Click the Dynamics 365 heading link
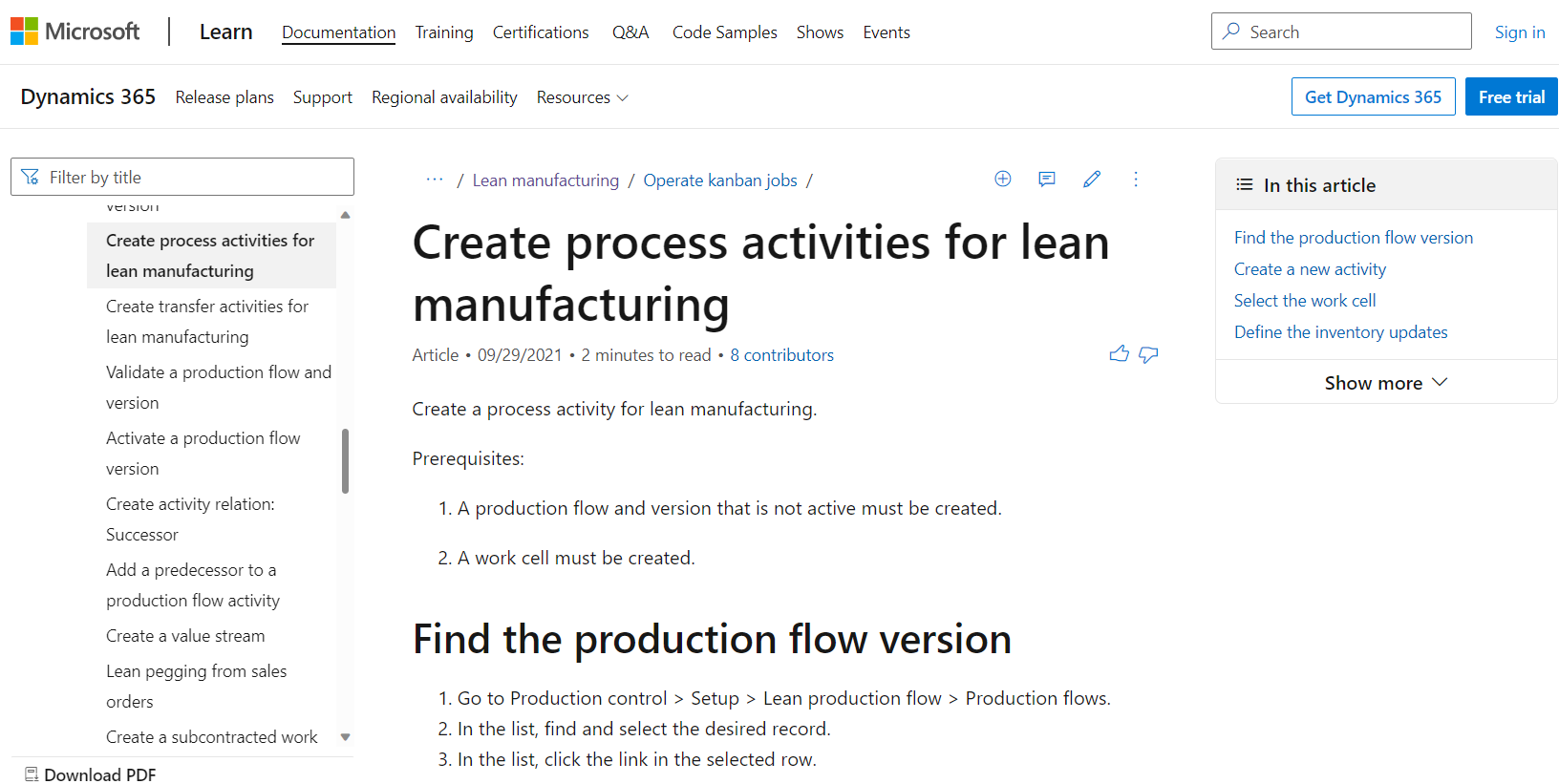Screen dimensions: 1559x784 coord(88,96)
